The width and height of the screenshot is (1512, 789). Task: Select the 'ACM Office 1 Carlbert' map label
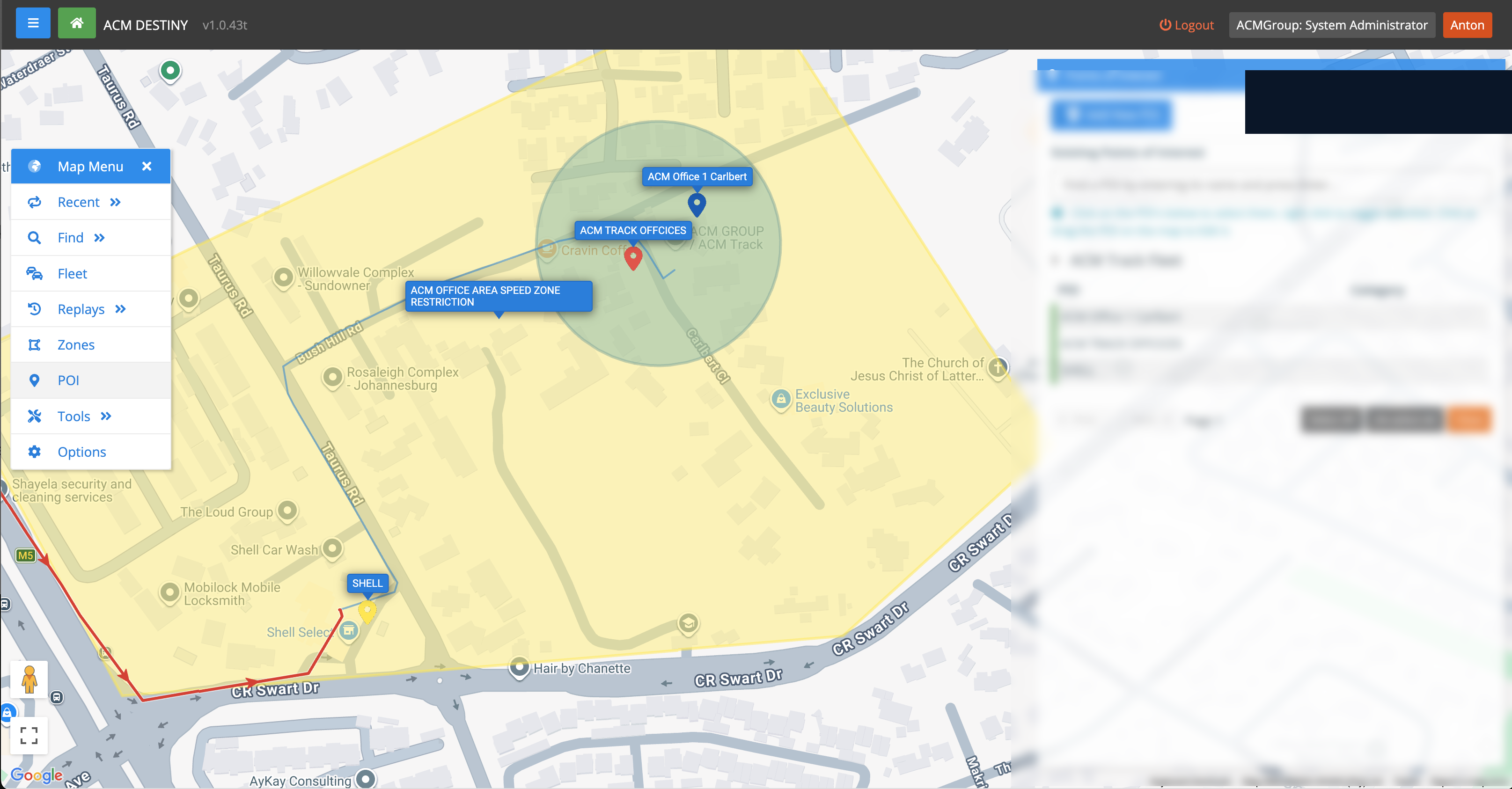coord(697,176)
